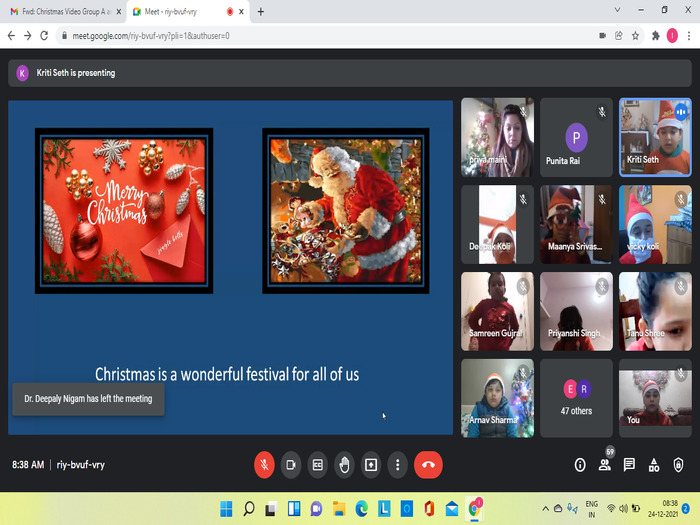Open a new browser tab
The height and width of the screenshot is (525, 700).
tap(261, 12)
